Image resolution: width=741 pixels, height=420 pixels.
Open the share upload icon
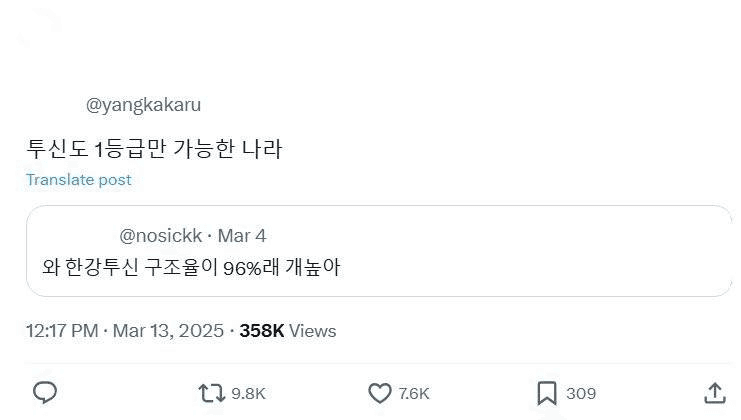click(x=714, y=393)
